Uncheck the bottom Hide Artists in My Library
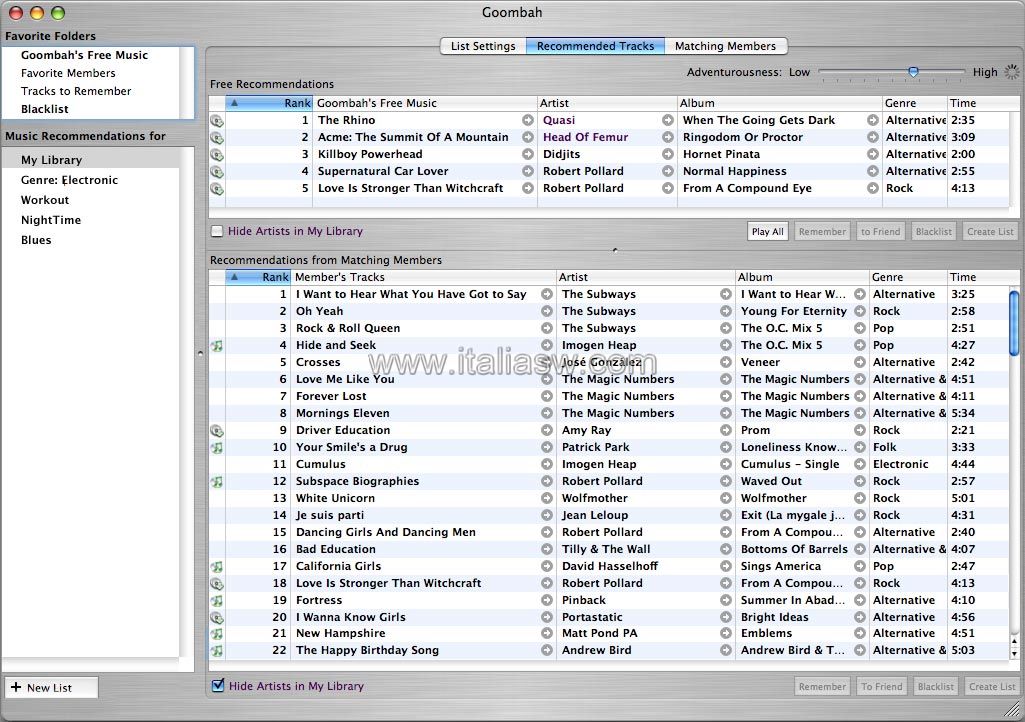This screenshot has height=722, width=1025. (218, 686)
